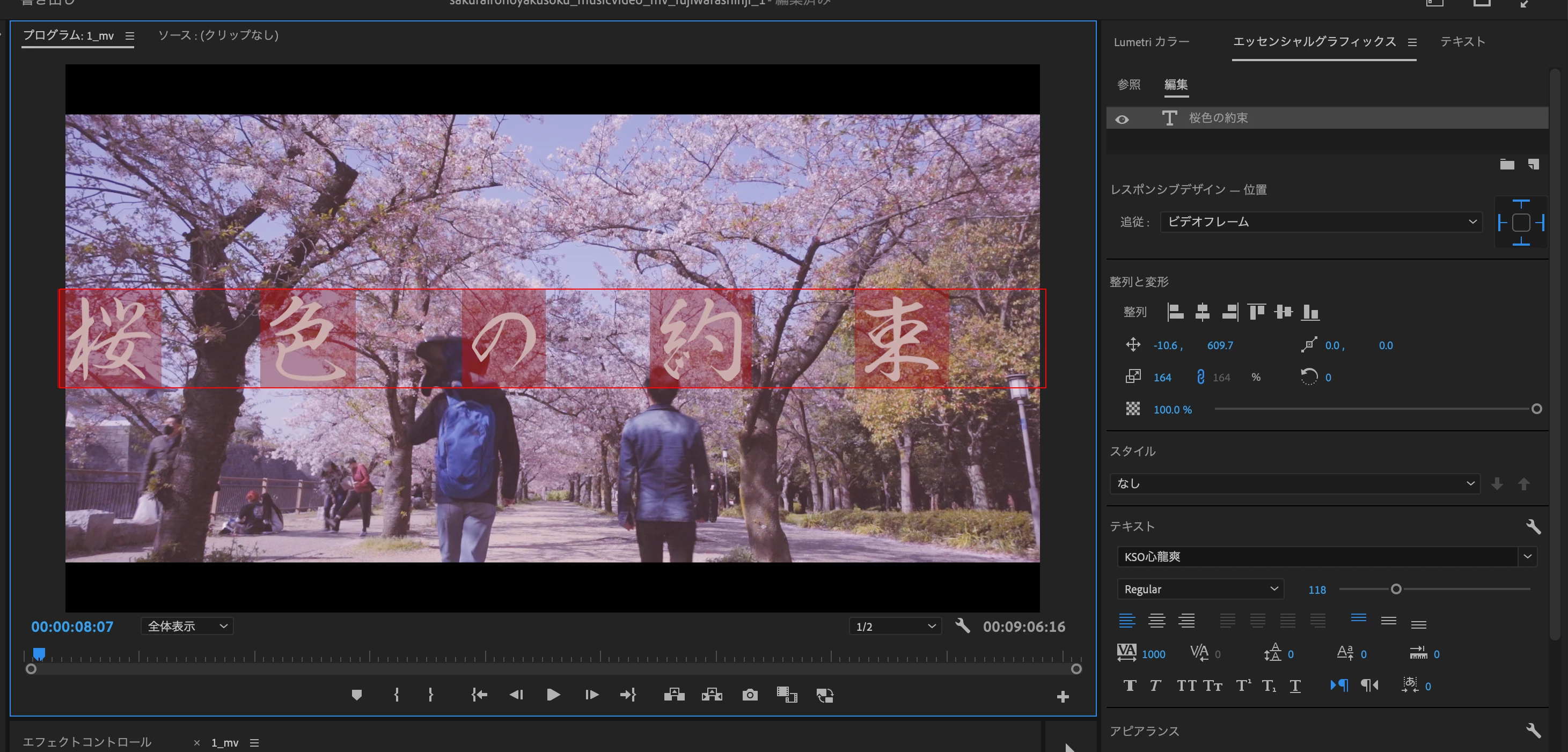Click the font size slider handle
This screenshot has width=1568, height=752.
(1396, 589)
